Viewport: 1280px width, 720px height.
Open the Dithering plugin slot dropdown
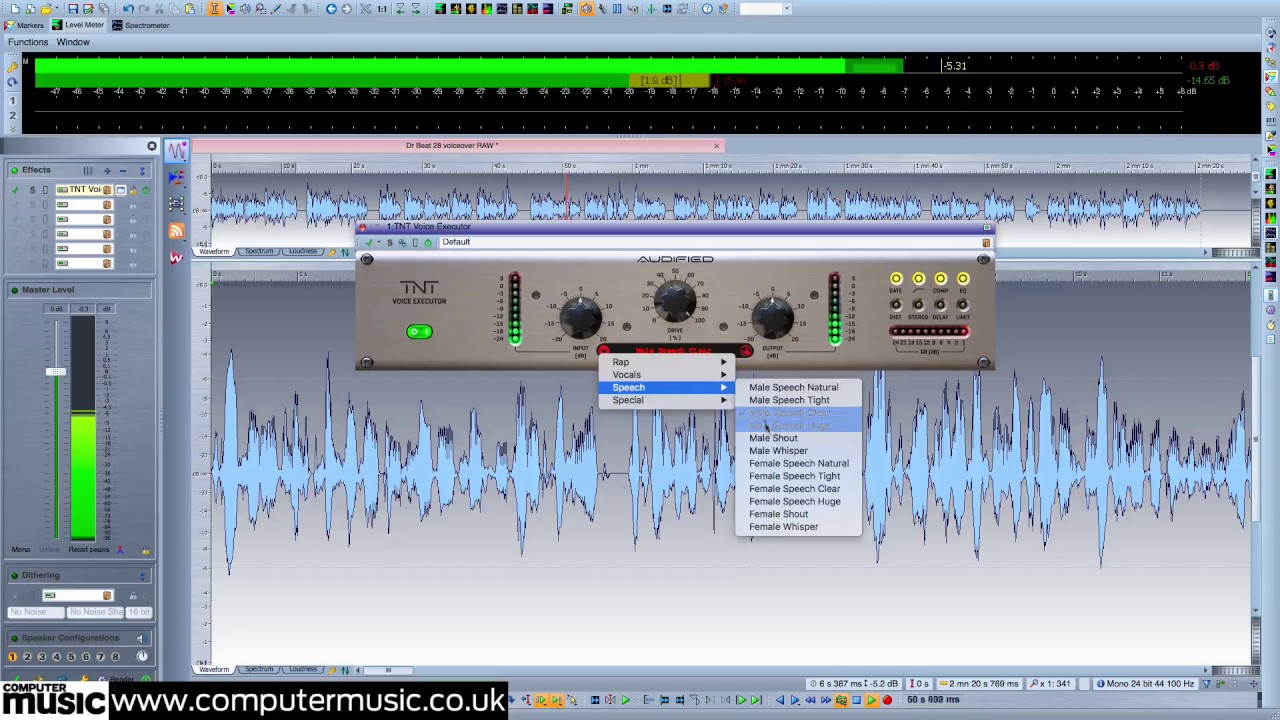(x=107, y=596)
